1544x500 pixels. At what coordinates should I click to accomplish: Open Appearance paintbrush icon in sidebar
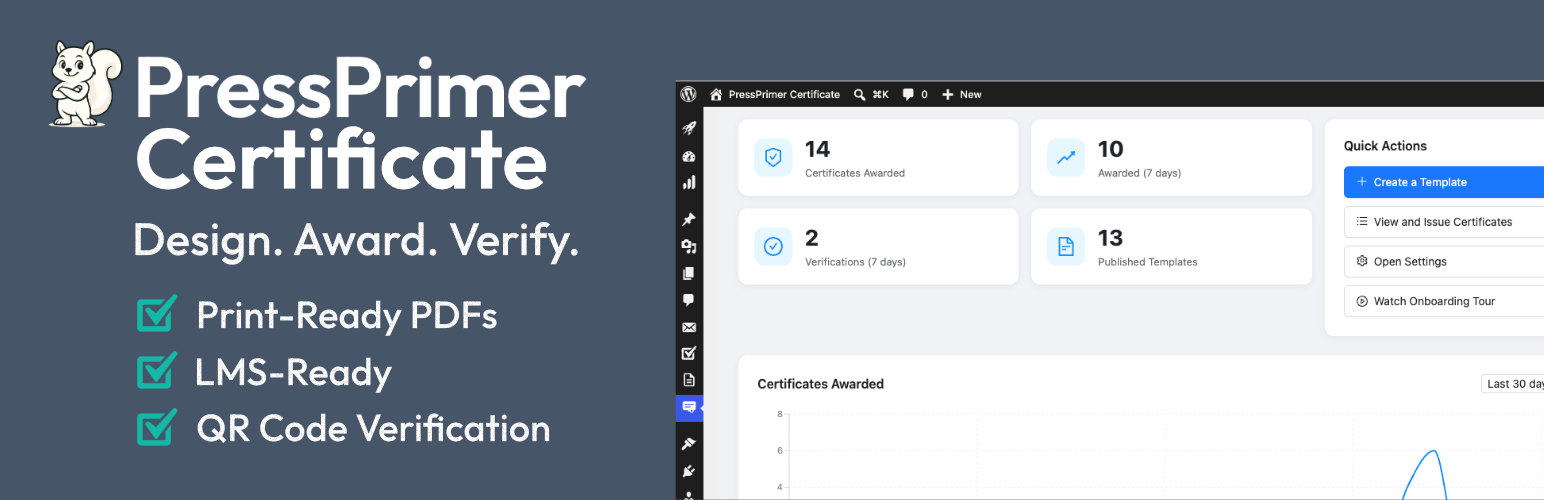coord(689,444)
